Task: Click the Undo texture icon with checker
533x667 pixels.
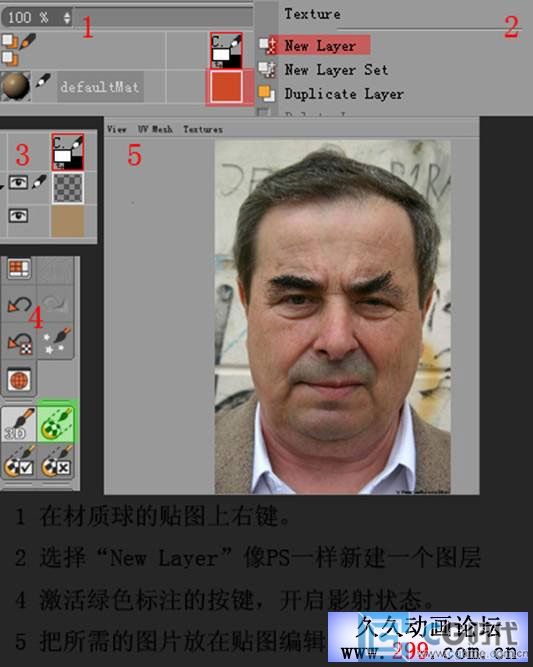Action: 20,343
